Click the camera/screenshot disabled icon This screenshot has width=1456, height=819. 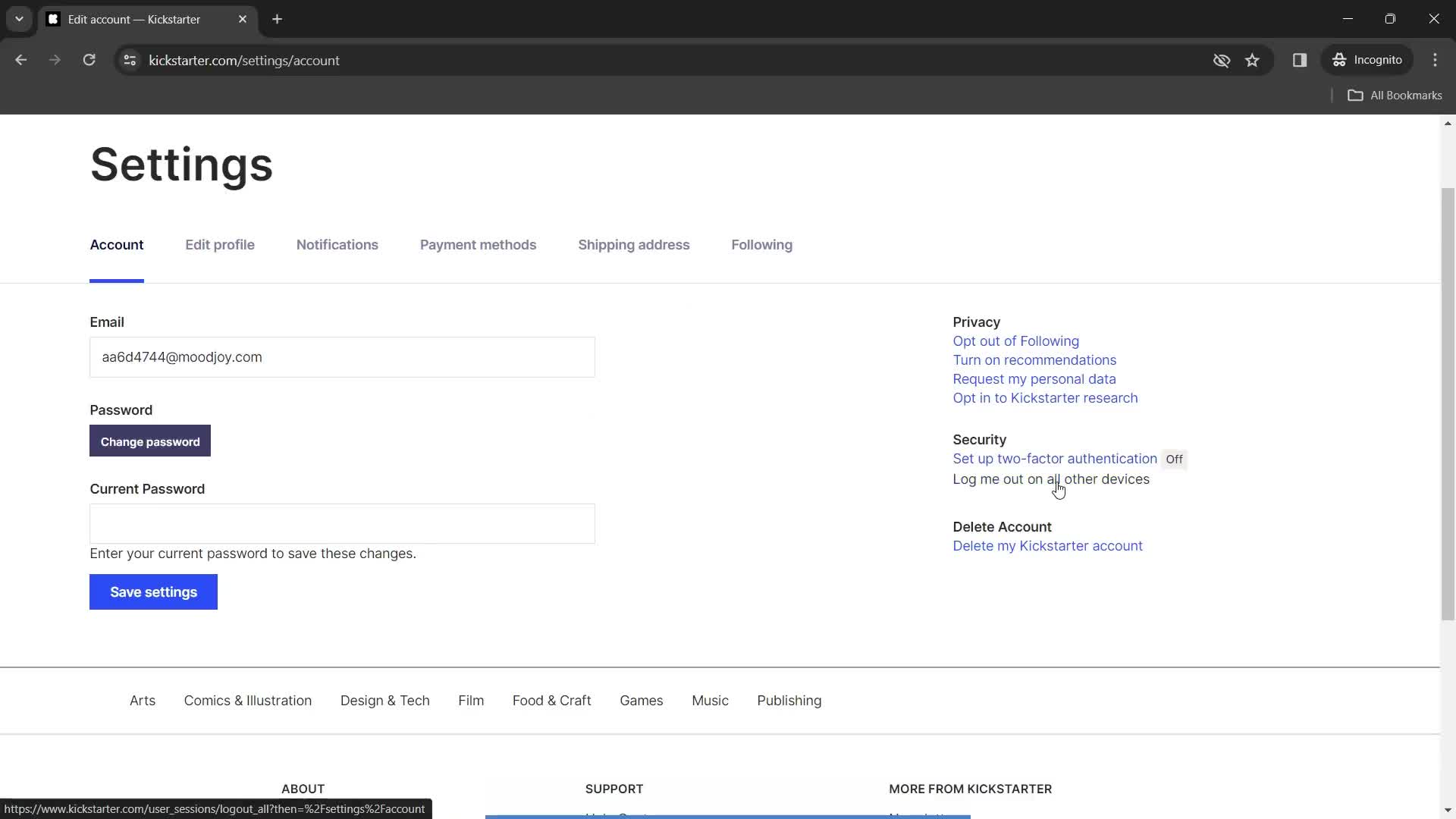pos(1222,60)
